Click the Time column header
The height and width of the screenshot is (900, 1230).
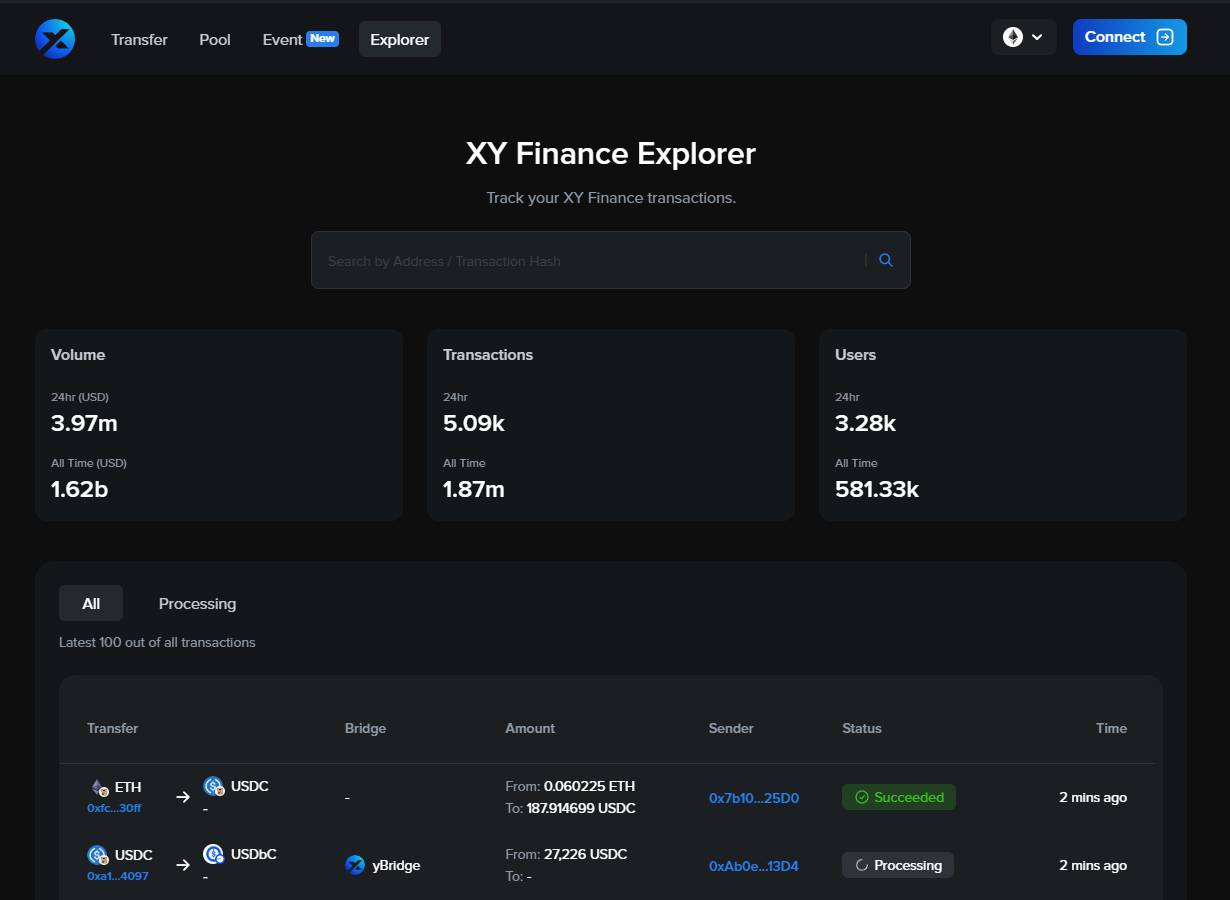tap(1111, 728)
